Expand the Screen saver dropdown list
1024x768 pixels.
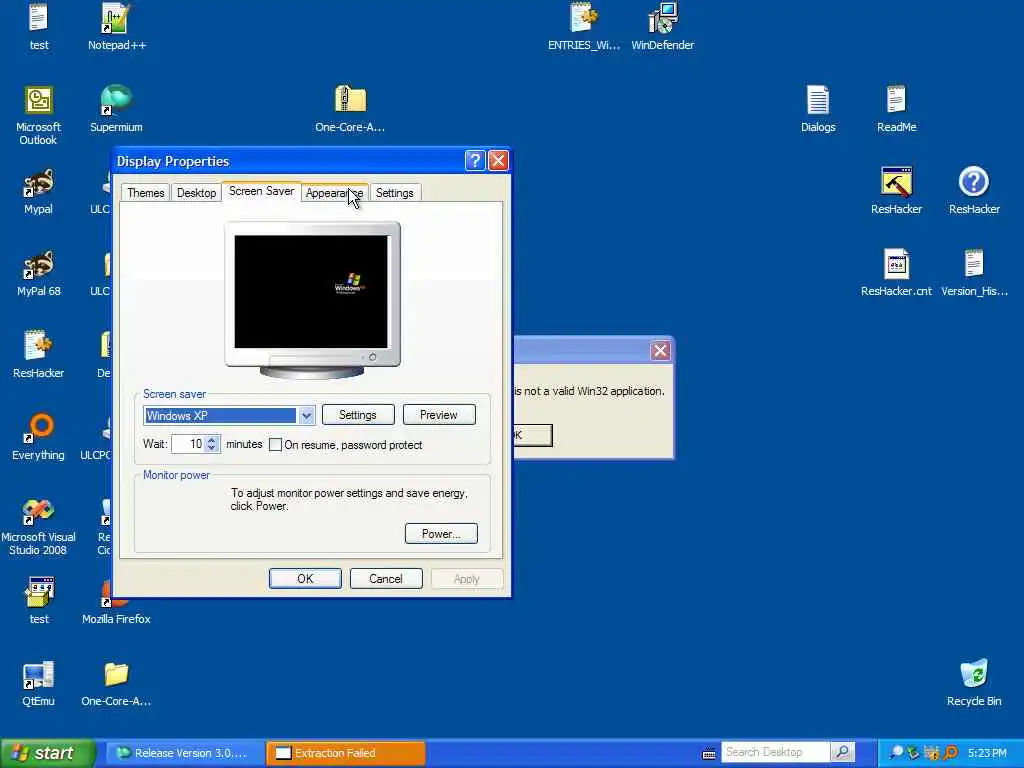306,416
